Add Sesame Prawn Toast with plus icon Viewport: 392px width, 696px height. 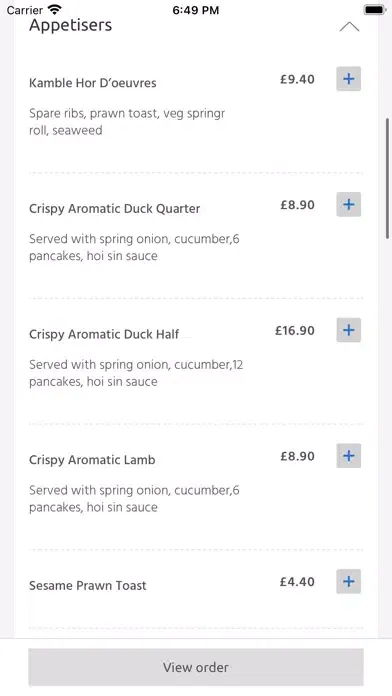348,581
